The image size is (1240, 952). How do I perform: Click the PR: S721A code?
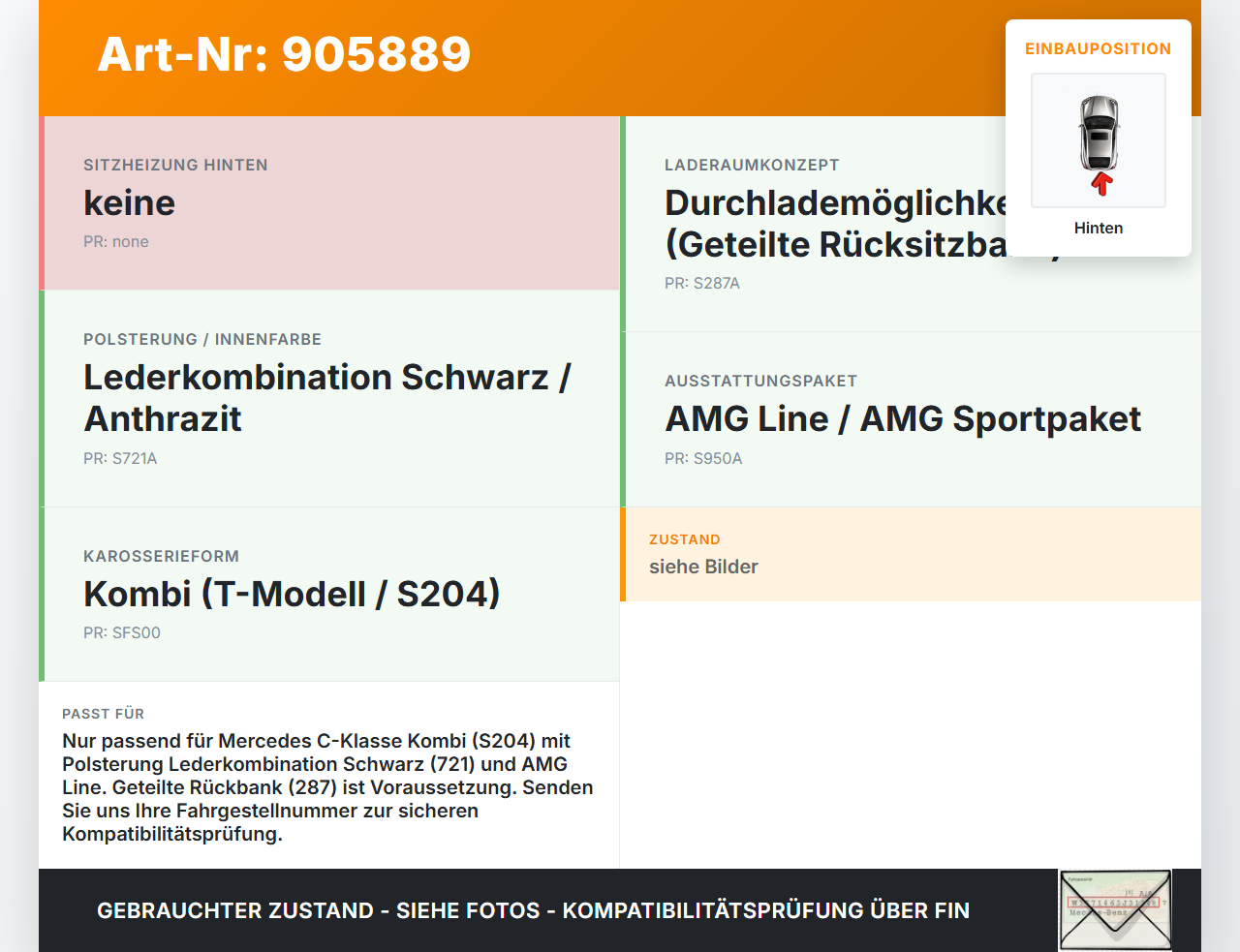point(120,458)
